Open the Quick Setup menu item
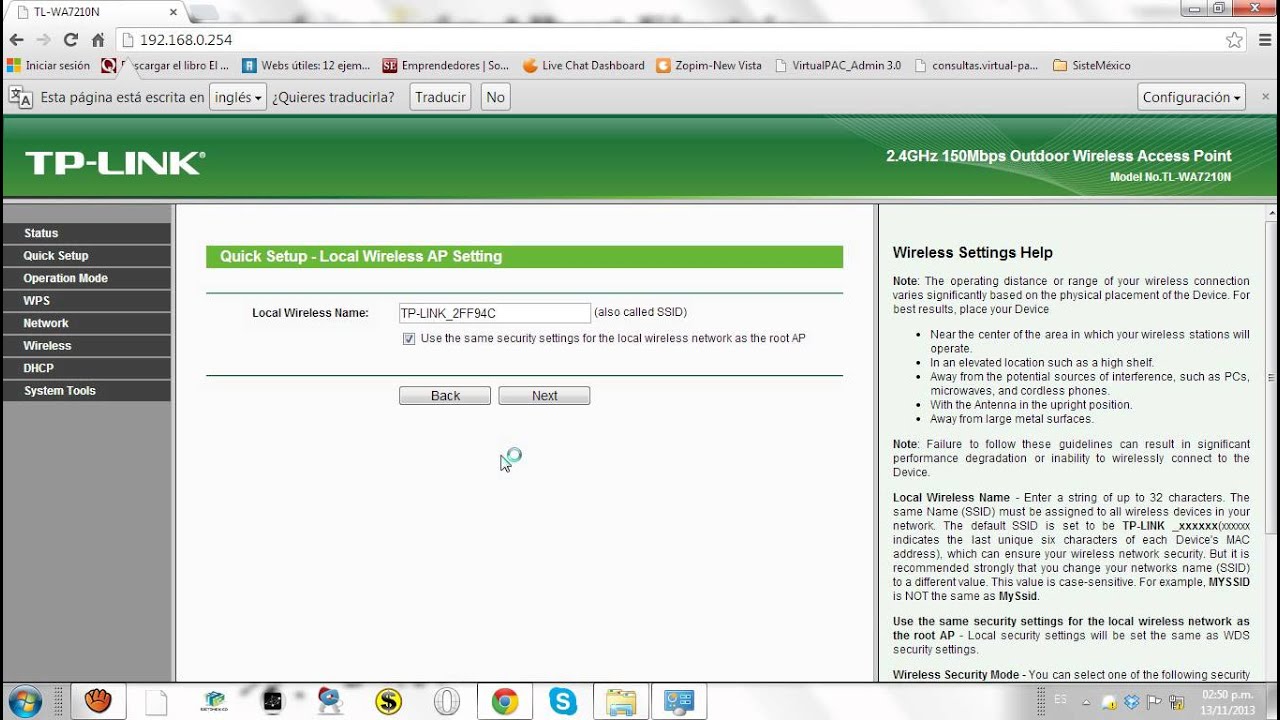The image size is (1280, 720). tap(86, 256)
